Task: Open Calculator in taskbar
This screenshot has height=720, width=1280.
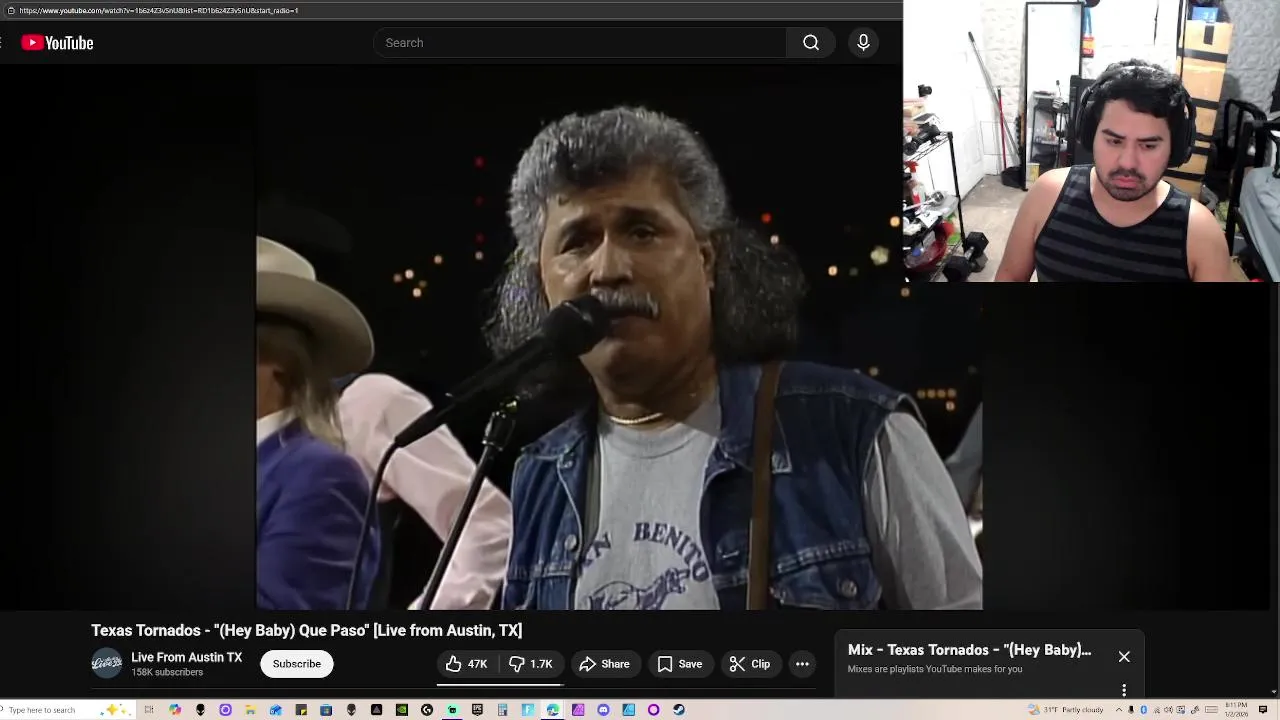Action: point(502,710)
